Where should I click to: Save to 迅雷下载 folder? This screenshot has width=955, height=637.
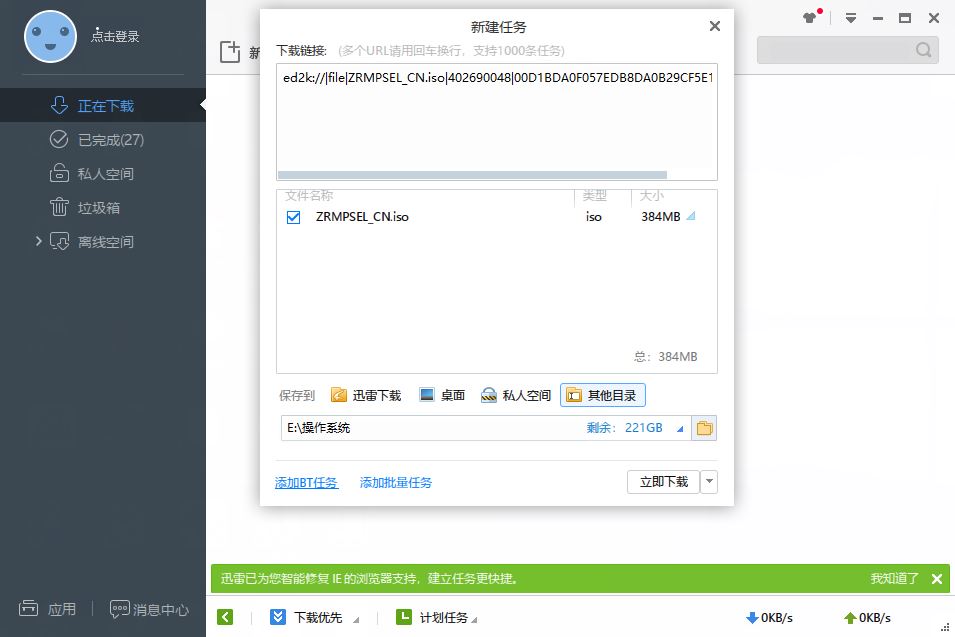[x=366, y=395]
